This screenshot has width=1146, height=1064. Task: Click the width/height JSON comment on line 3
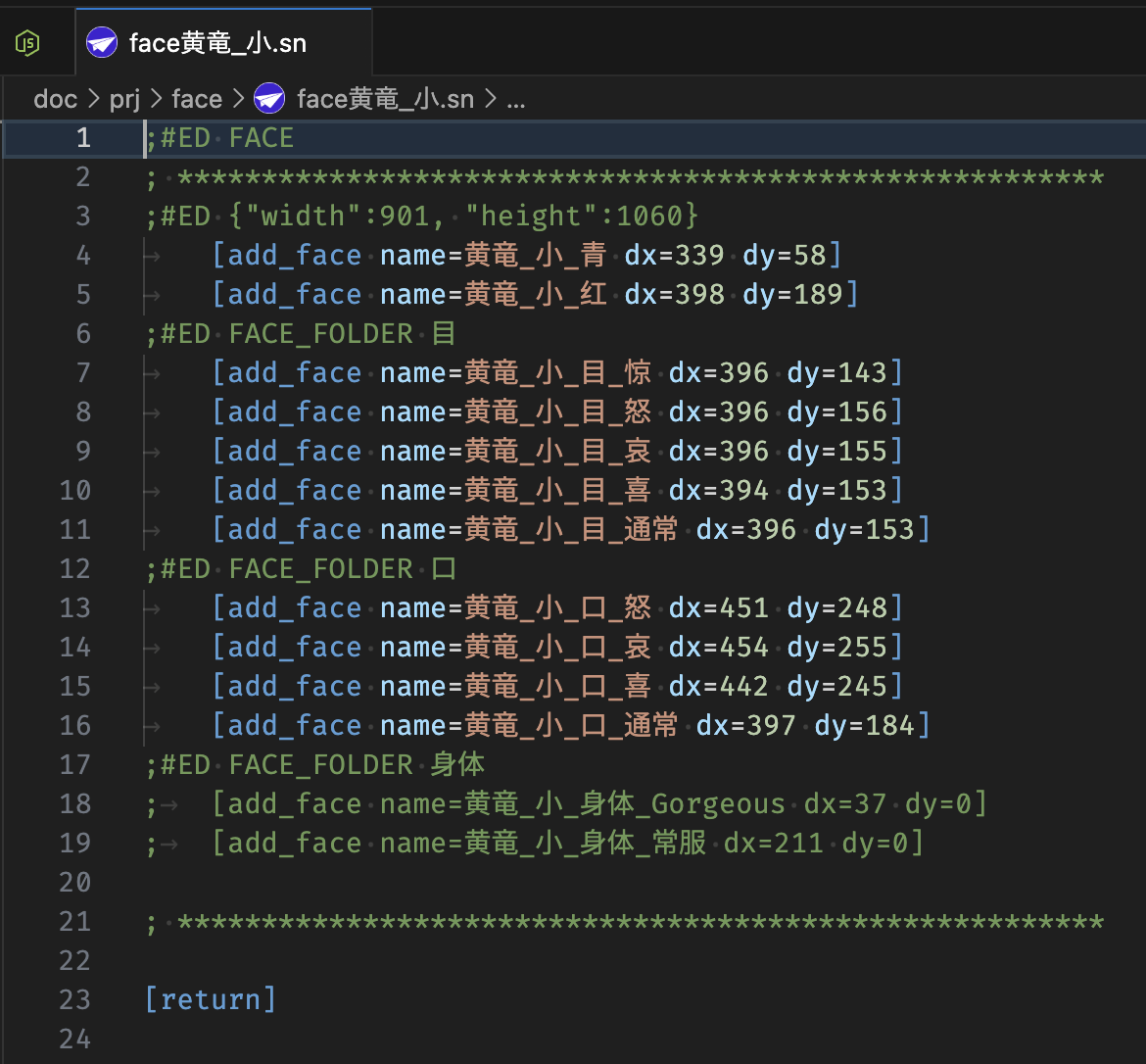(422, 216)
